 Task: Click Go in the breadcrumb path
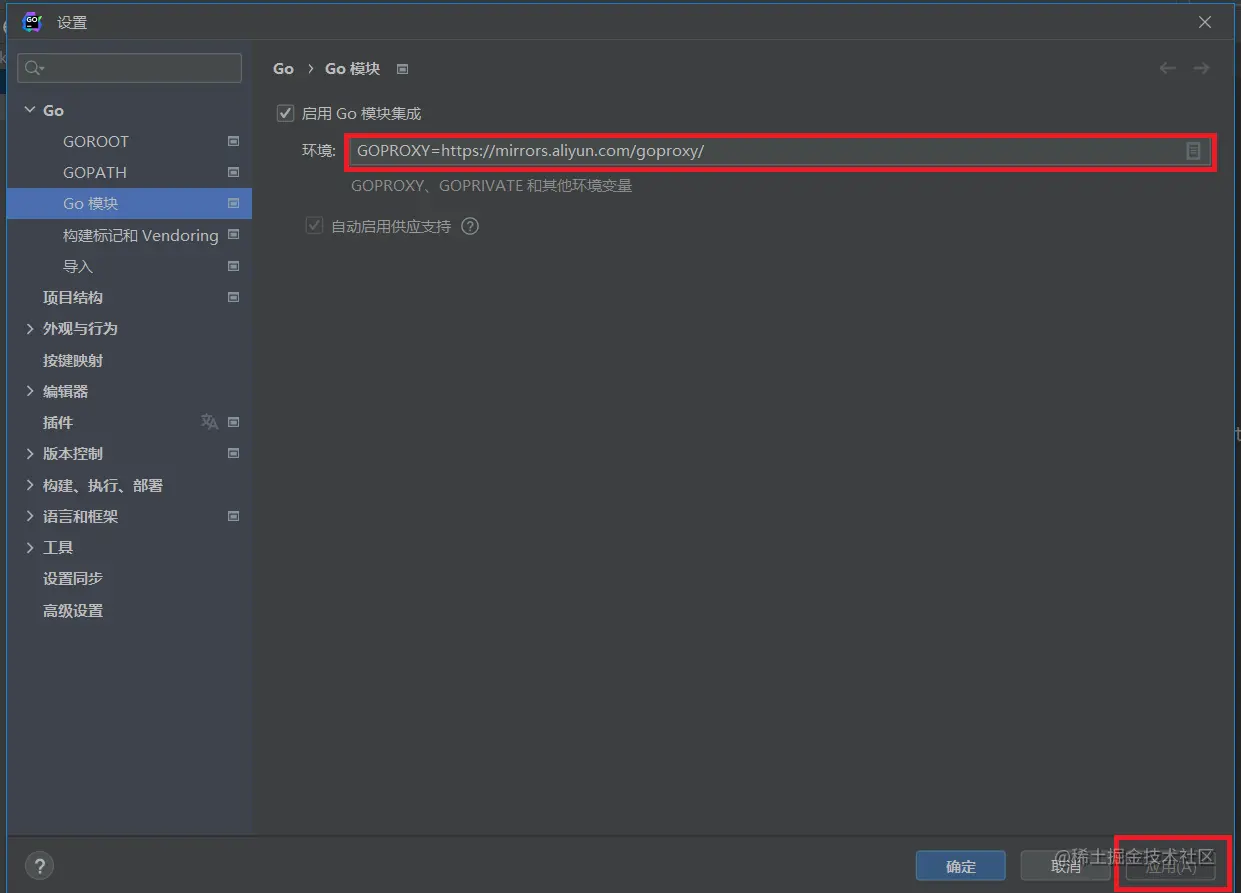click(x=284, y=69)
